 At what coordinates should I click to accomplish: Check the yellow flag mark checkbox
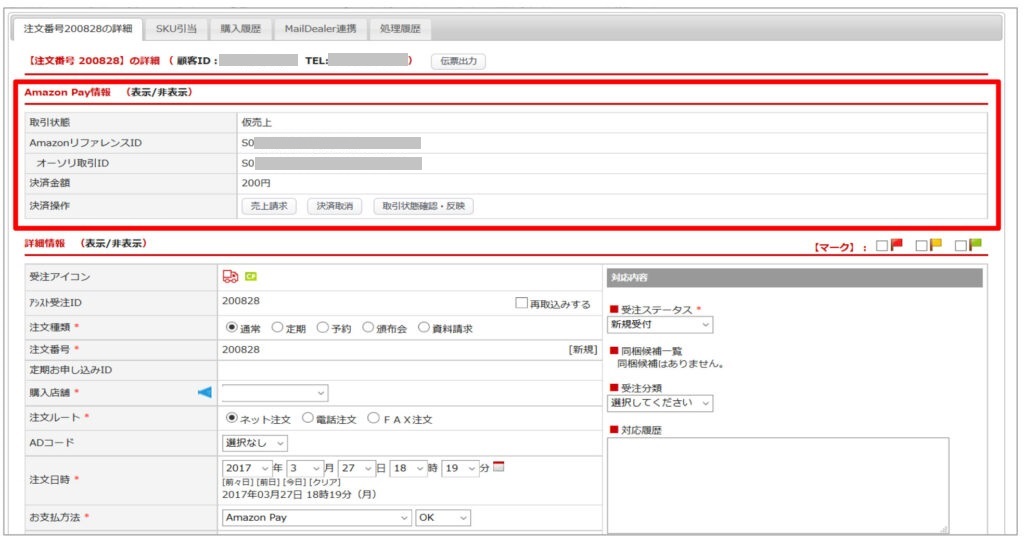coord(921,246)
